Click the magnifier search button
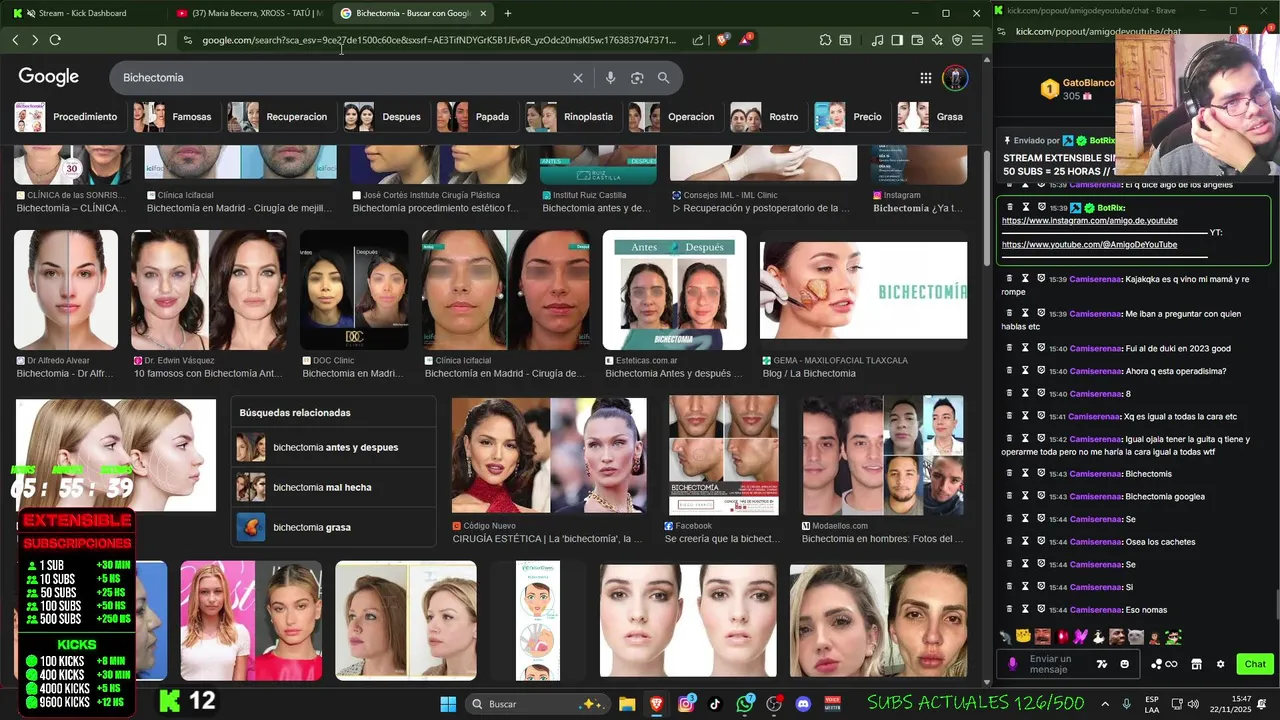The width and height of the screenshot is (1280, 720). 663,78
